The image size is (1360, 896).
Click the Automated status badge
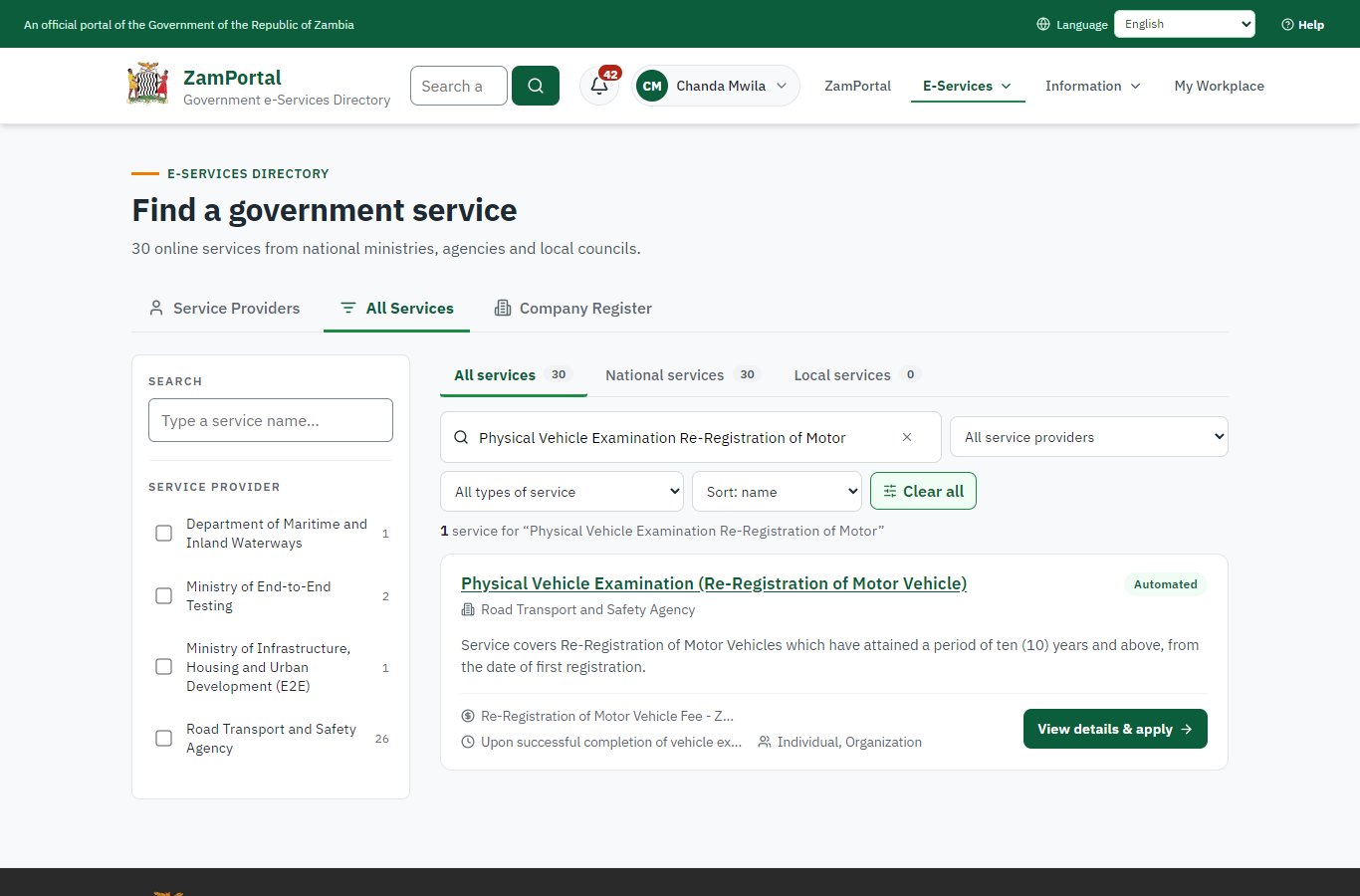(x=1165, y=584)
